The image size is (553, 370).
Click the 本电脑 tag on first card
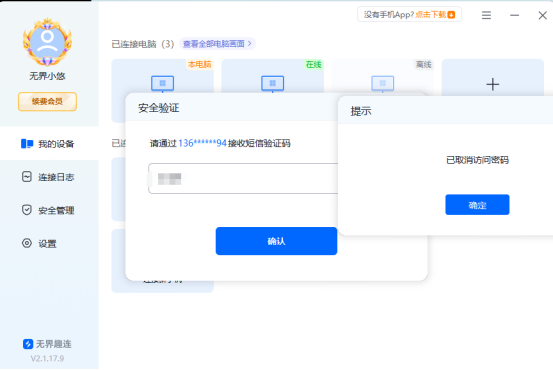point(200,65)
